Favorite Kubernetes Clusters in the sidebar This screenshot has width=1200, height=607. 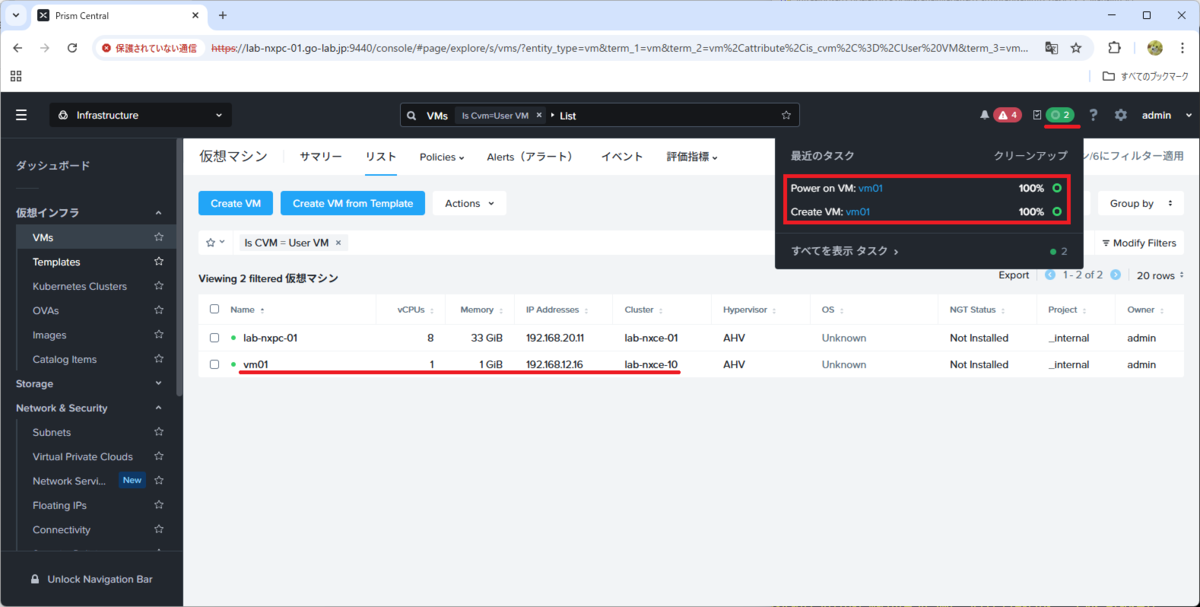coord(158,286)
